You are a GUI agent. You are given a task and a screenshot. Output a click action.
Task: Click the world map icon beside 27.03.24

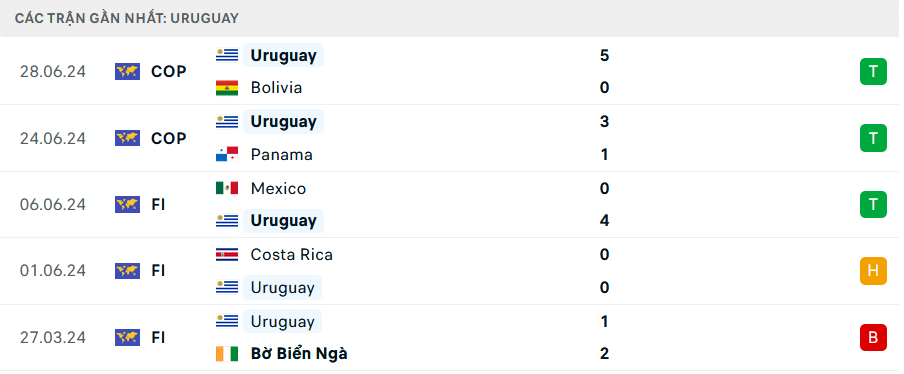coord(127,337)
